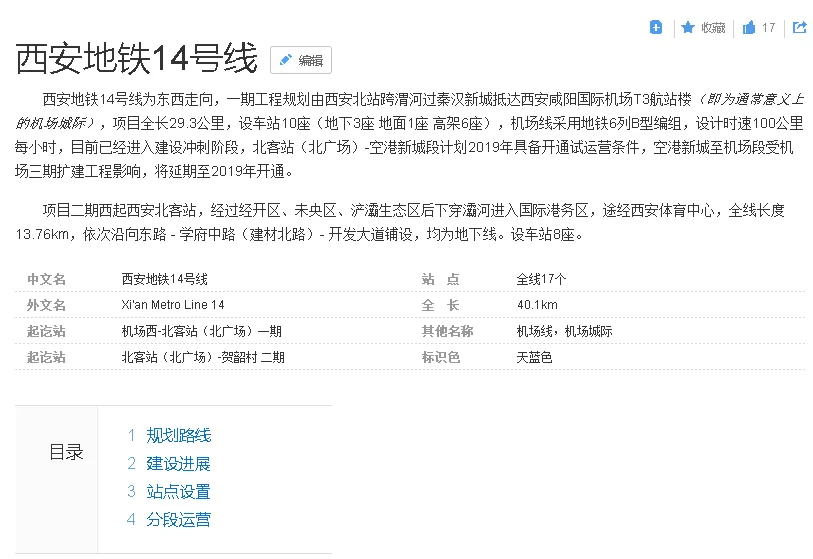
Task: Open the 建设进展 contents link
Action: tap(178, 463)
